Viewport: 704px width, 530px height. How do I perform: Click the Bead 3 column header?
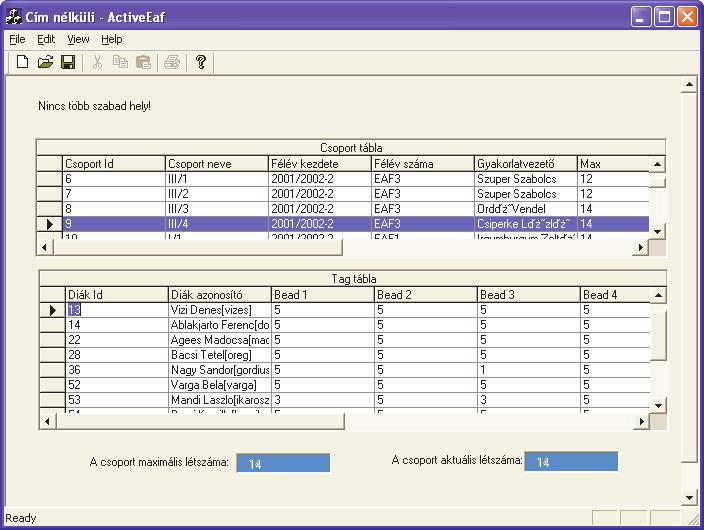pyautogui.click(x=528, y=295)
